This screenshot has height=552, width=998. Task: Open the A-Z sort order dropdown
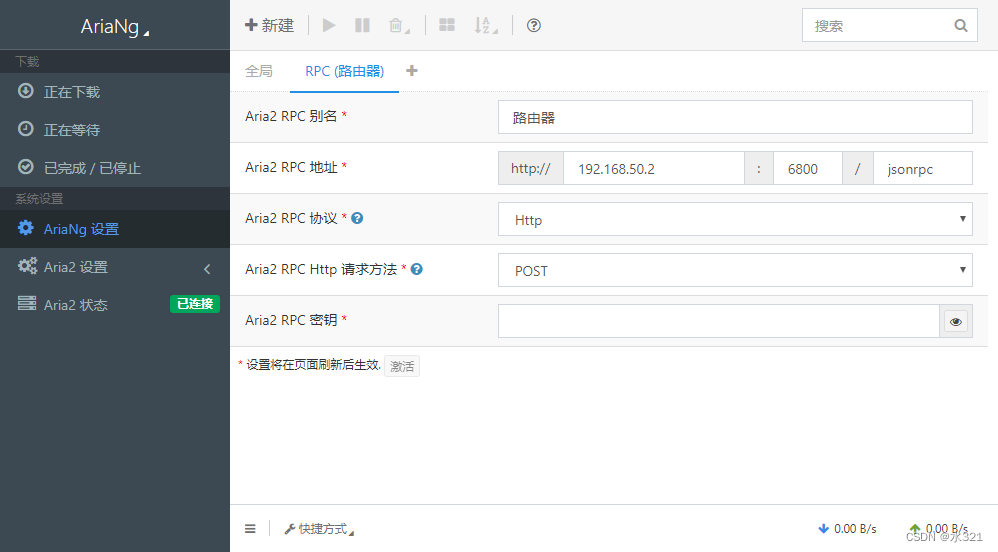point(486,25)
